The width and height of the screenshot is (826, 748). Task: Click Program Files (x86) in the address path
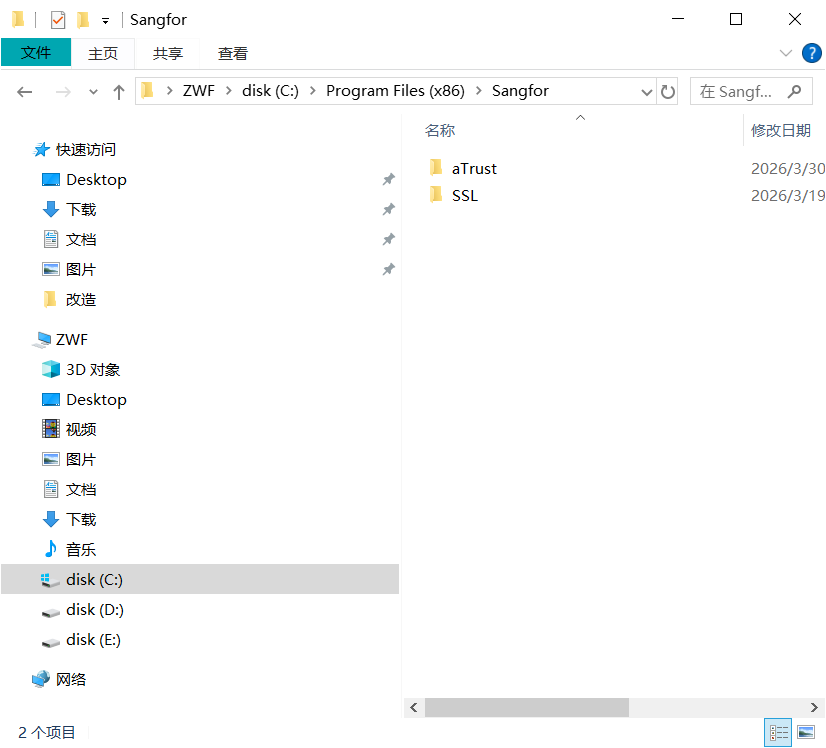395,91
